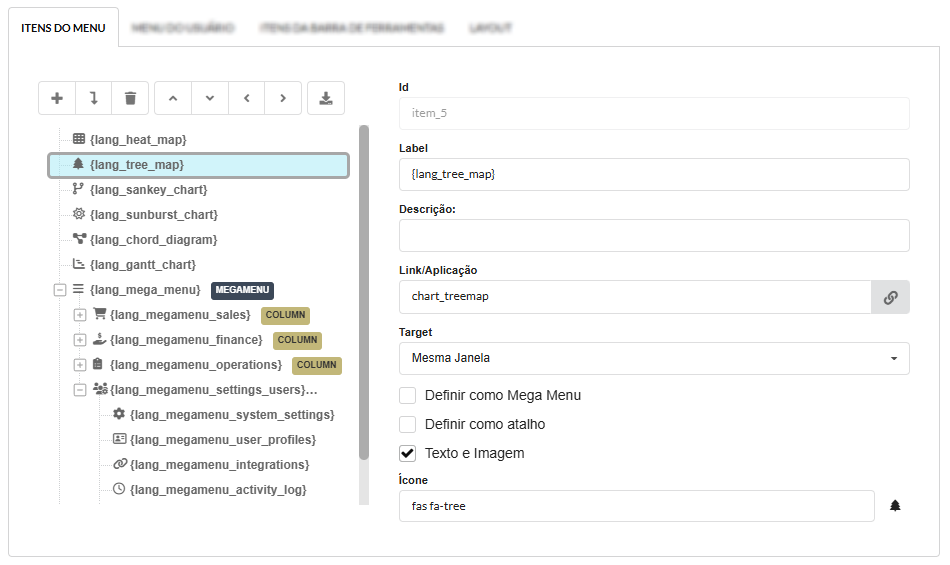The height and width of the screenshot is (565, 950).
Task: Expand the {lang_megamenu_finance} node
Action: [79, 340]
